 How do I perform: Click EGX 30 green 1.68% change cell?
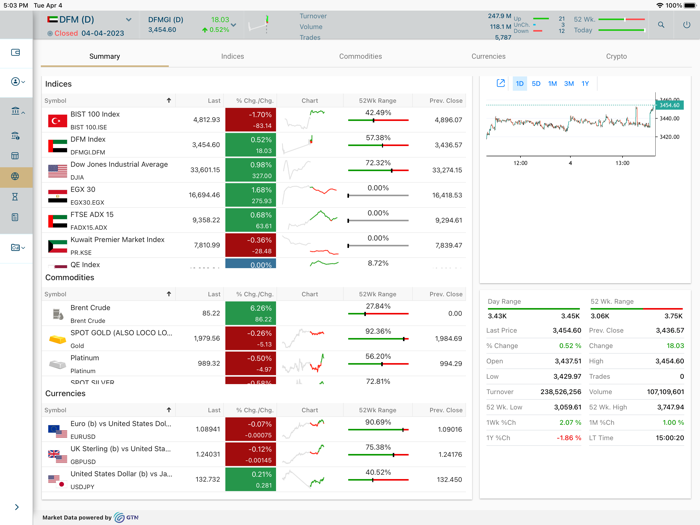pyautogui.click(x=250, y=195)
